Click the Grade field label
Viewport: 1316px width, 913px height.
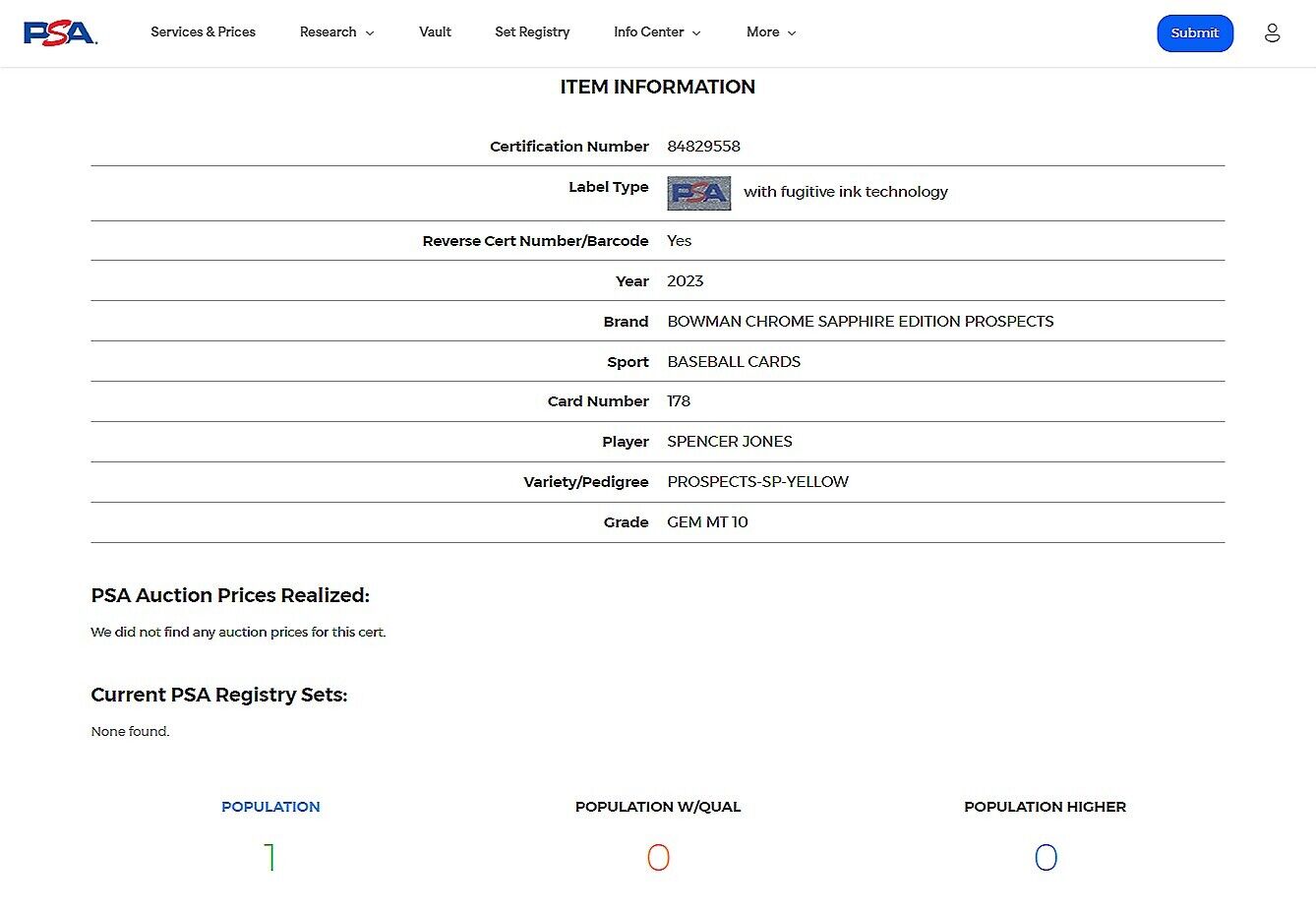click(626, 522)
